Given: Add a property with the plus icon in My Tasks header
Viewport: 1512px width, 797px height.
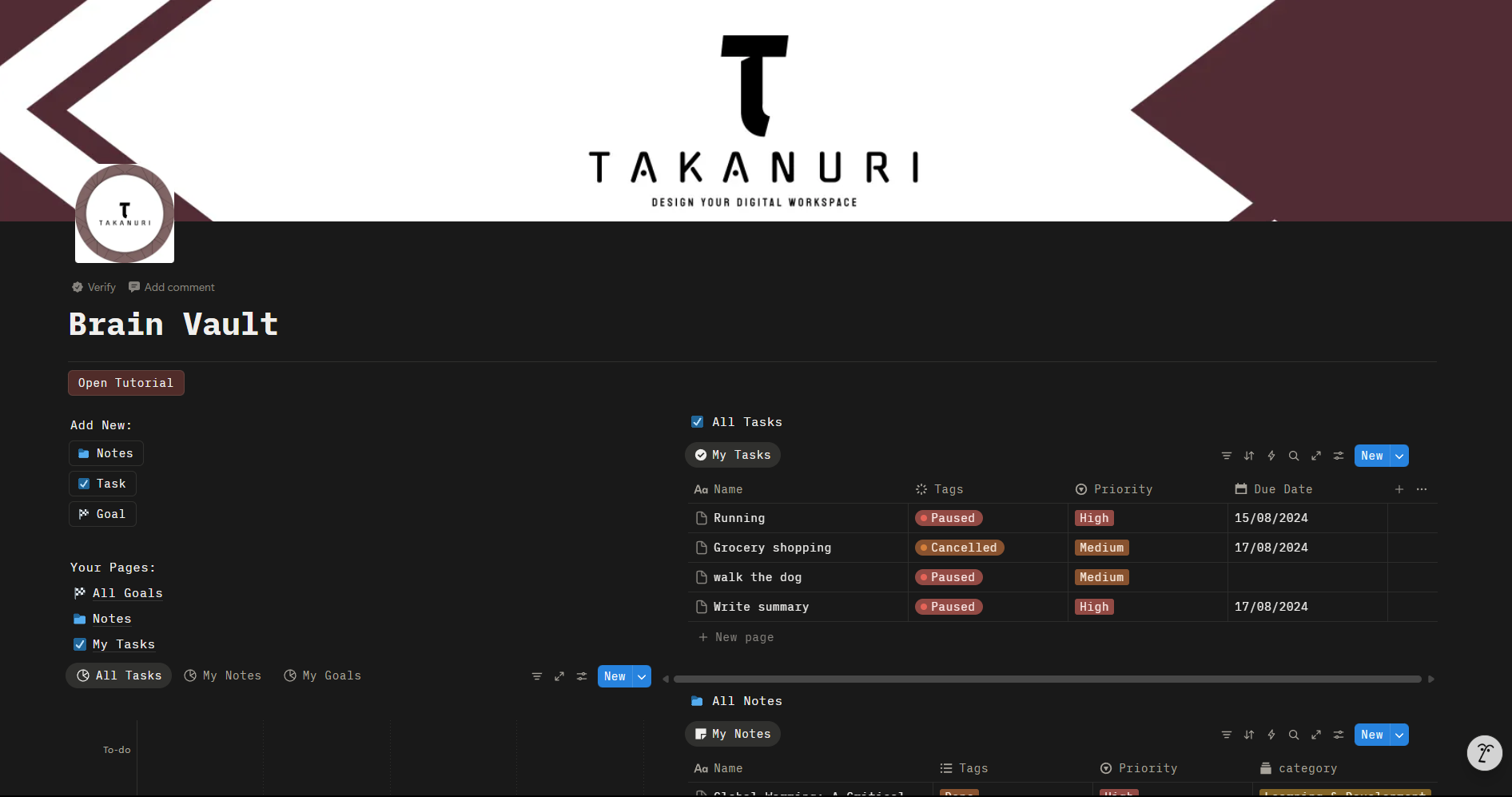Looking at the screenshot, I should (x=1399, y=489).
